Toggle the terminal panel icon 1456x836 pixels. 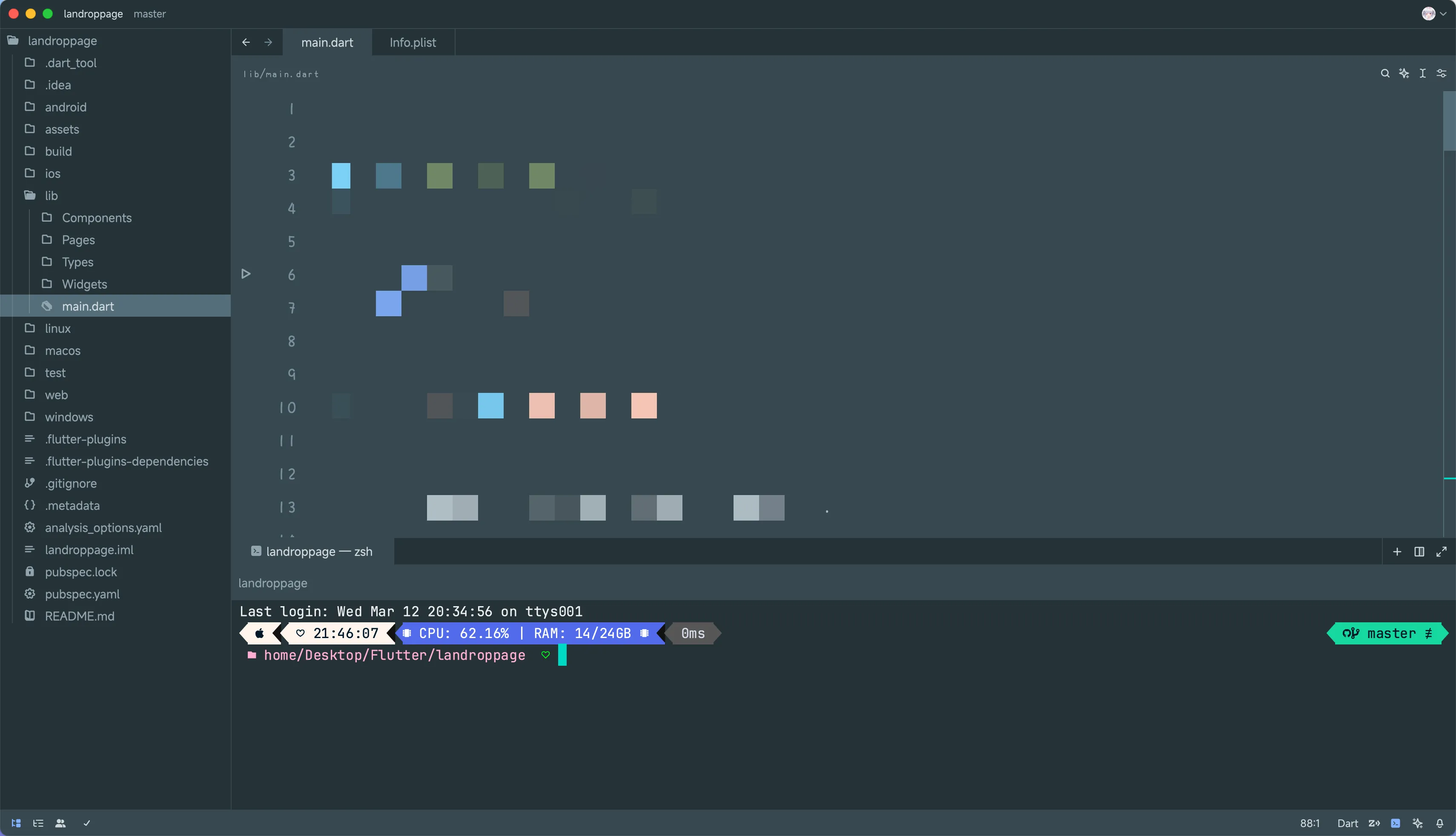coord(1395,823)
